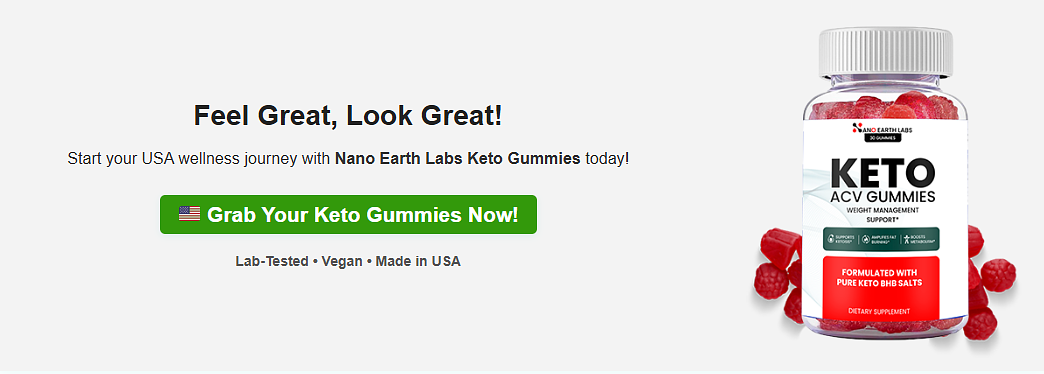Click the Amplifies Fat Burning flame icon
1044x374 pixels.
tap(866, 239)
